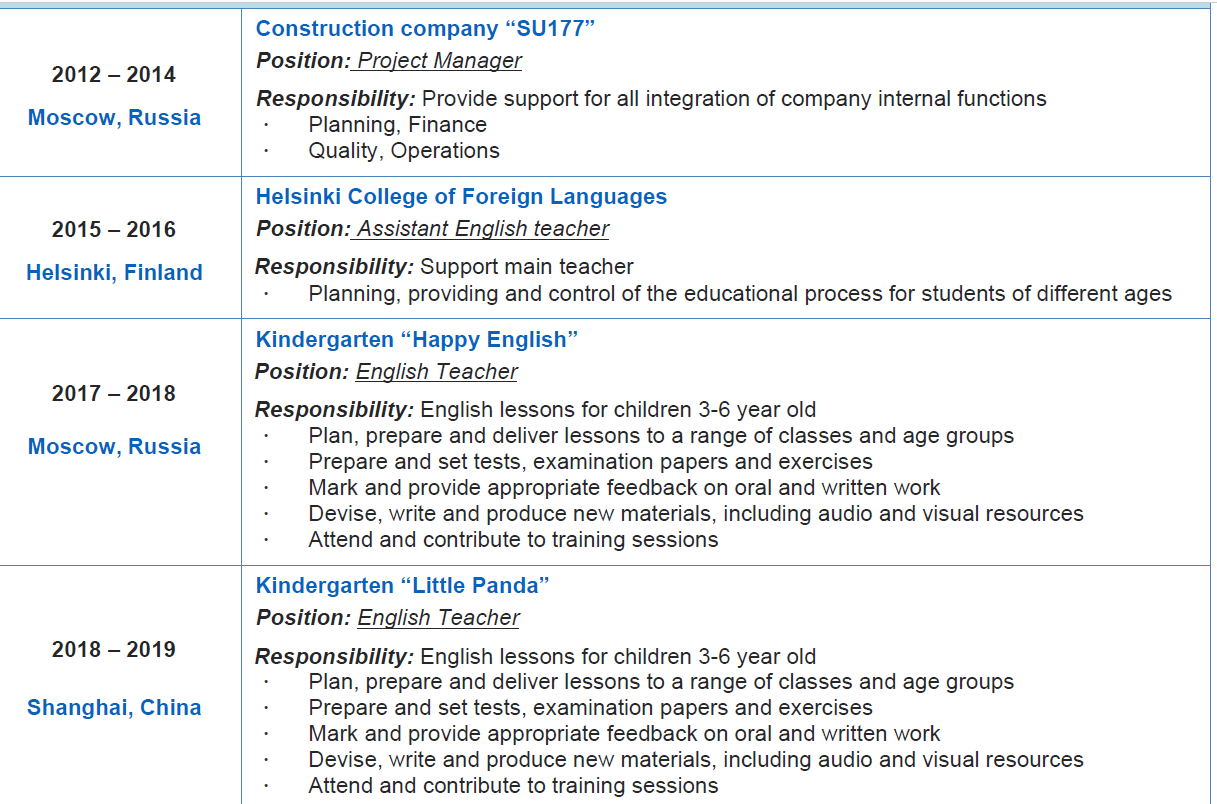The height and width of the screenshot is (804, 1217).
Task: Click English Teacher under Little Panda
Action: click(438, 618)
